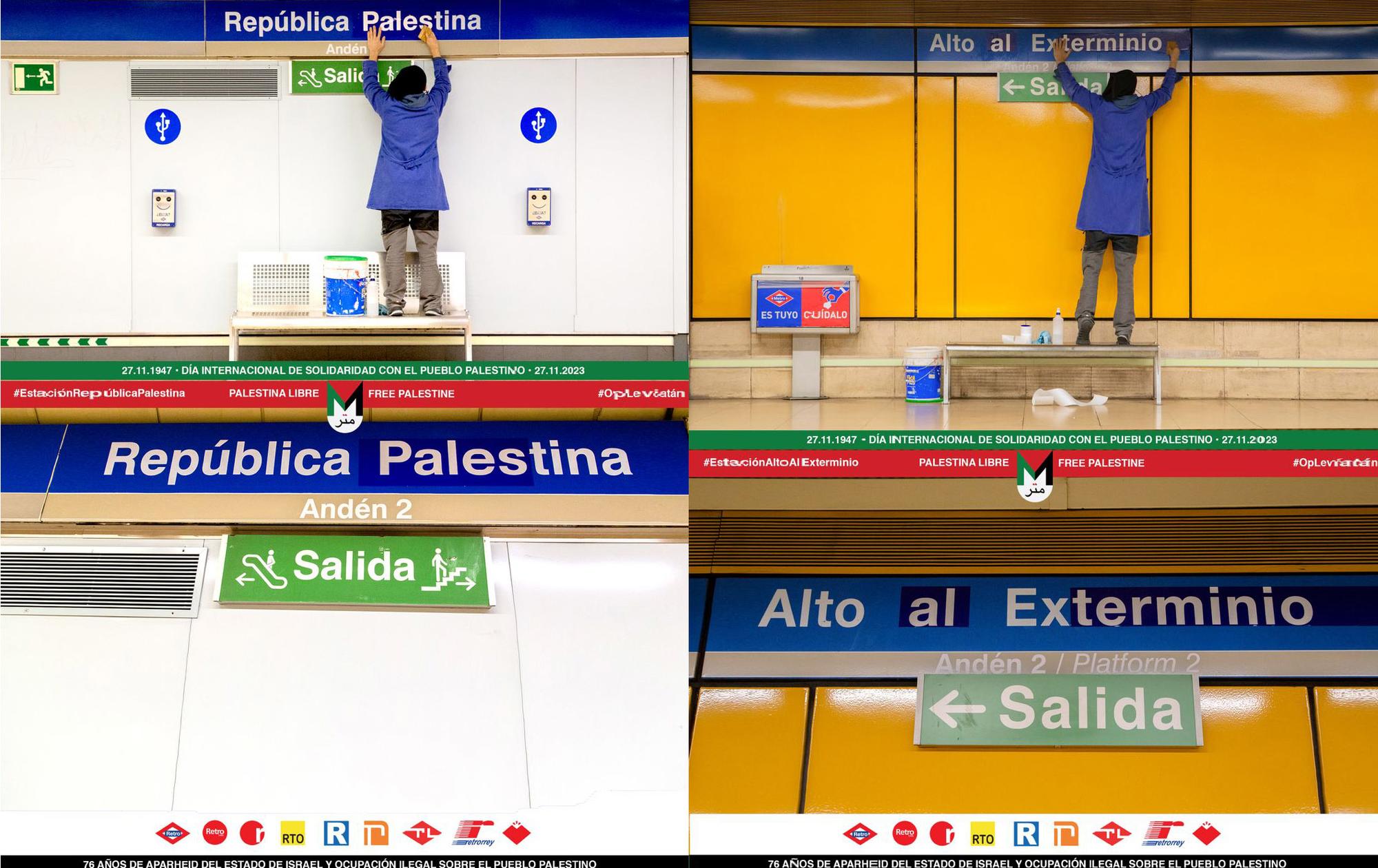Image resolution: width=1378 pixels, height=868 pixels.
Task: Click the retrorrey logo under República Palestina poster
Action: click(473, 834)
